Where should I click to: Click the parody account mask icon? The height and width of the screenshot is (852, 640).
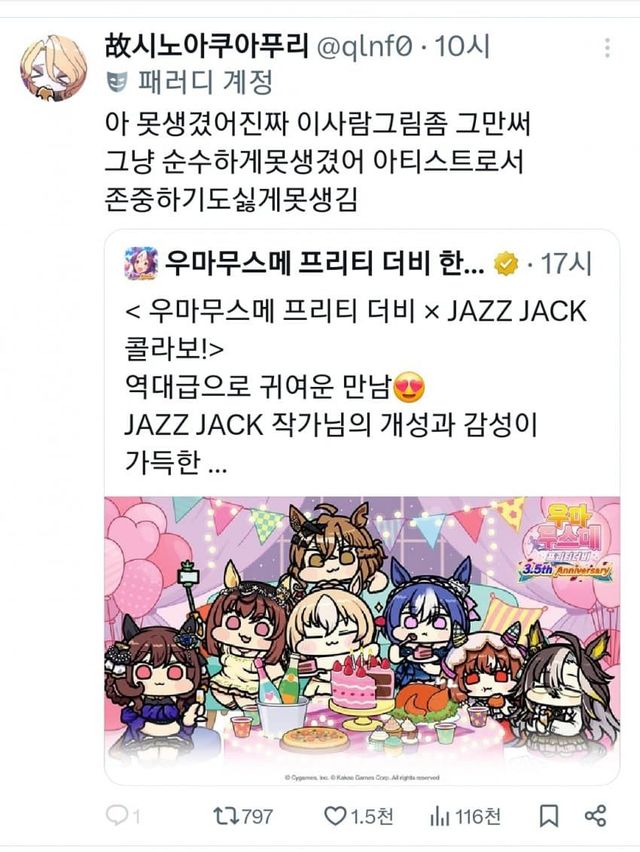117,82
